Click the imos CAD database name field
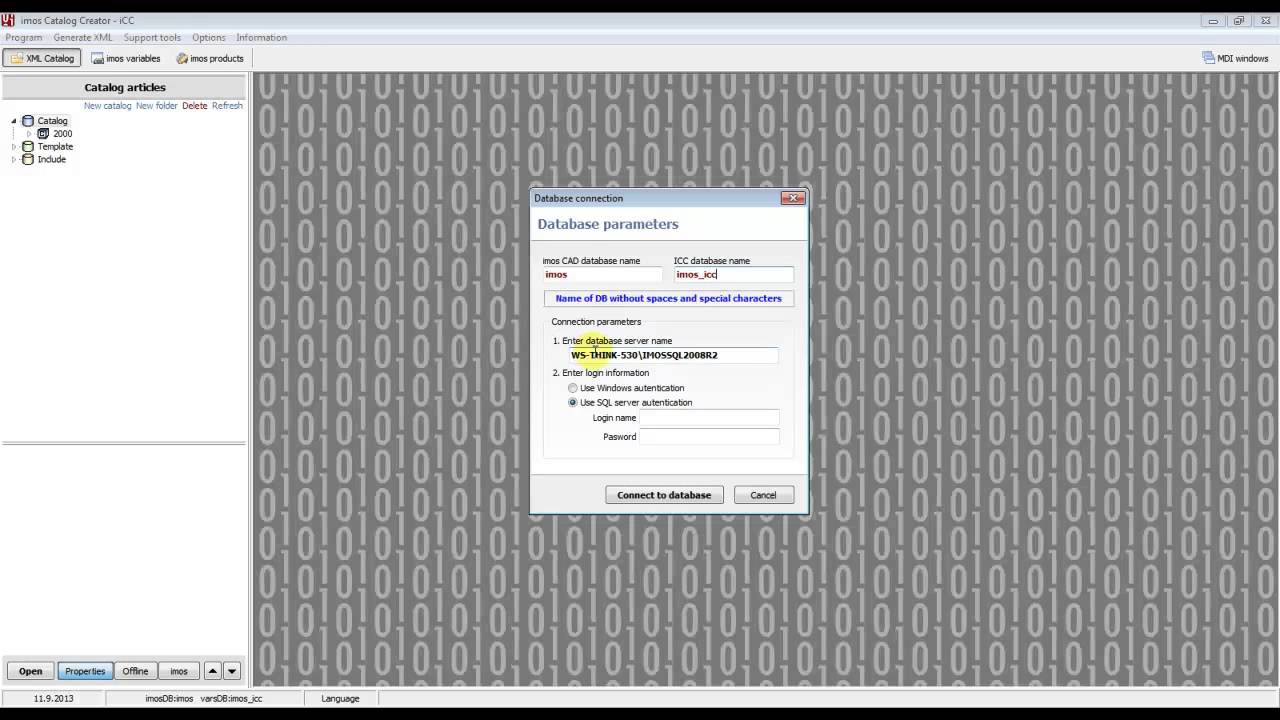Screen dimensions: 1280x720 click(602, 274)
